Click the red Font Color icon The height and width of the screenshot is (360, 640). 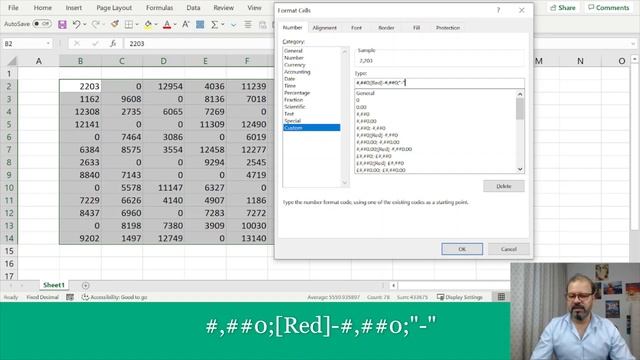click(x=167, y=24)
